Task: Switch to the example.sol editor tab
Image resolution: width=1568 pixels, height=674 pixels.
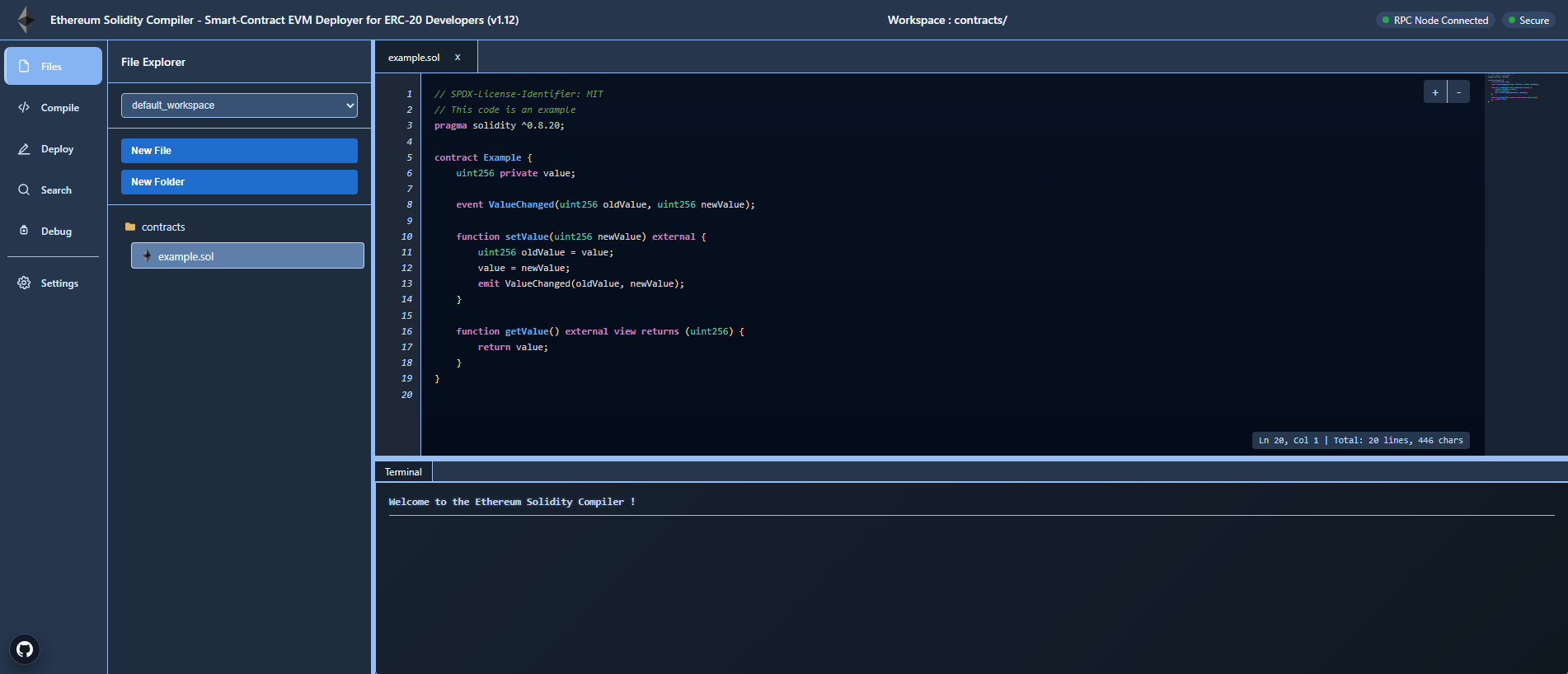Action: pyautogui.click(x=414, y=58)
